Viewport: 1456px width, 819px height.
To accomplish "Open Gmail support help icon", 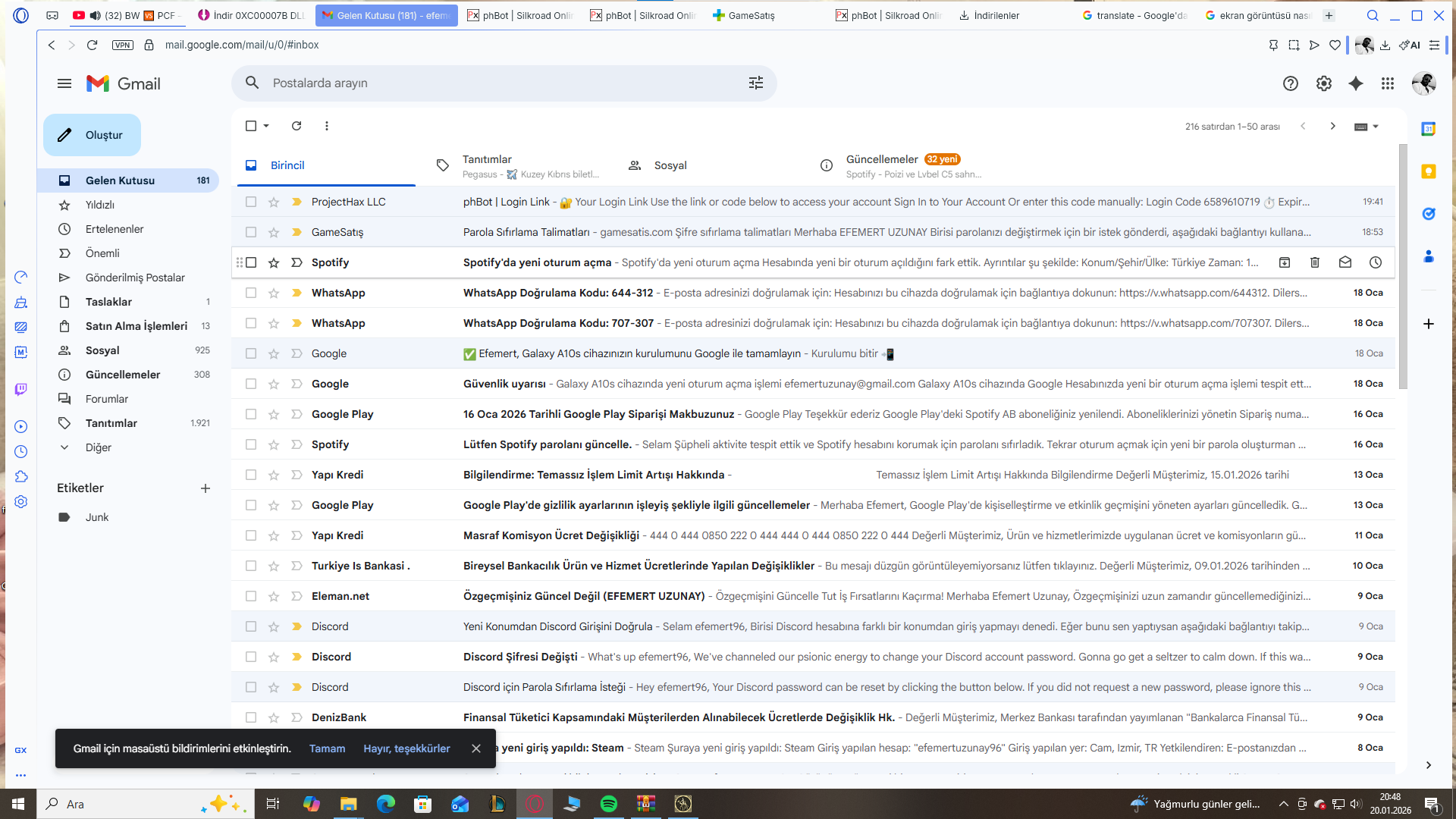I will pyautogui.click(x=1291, y=83).
